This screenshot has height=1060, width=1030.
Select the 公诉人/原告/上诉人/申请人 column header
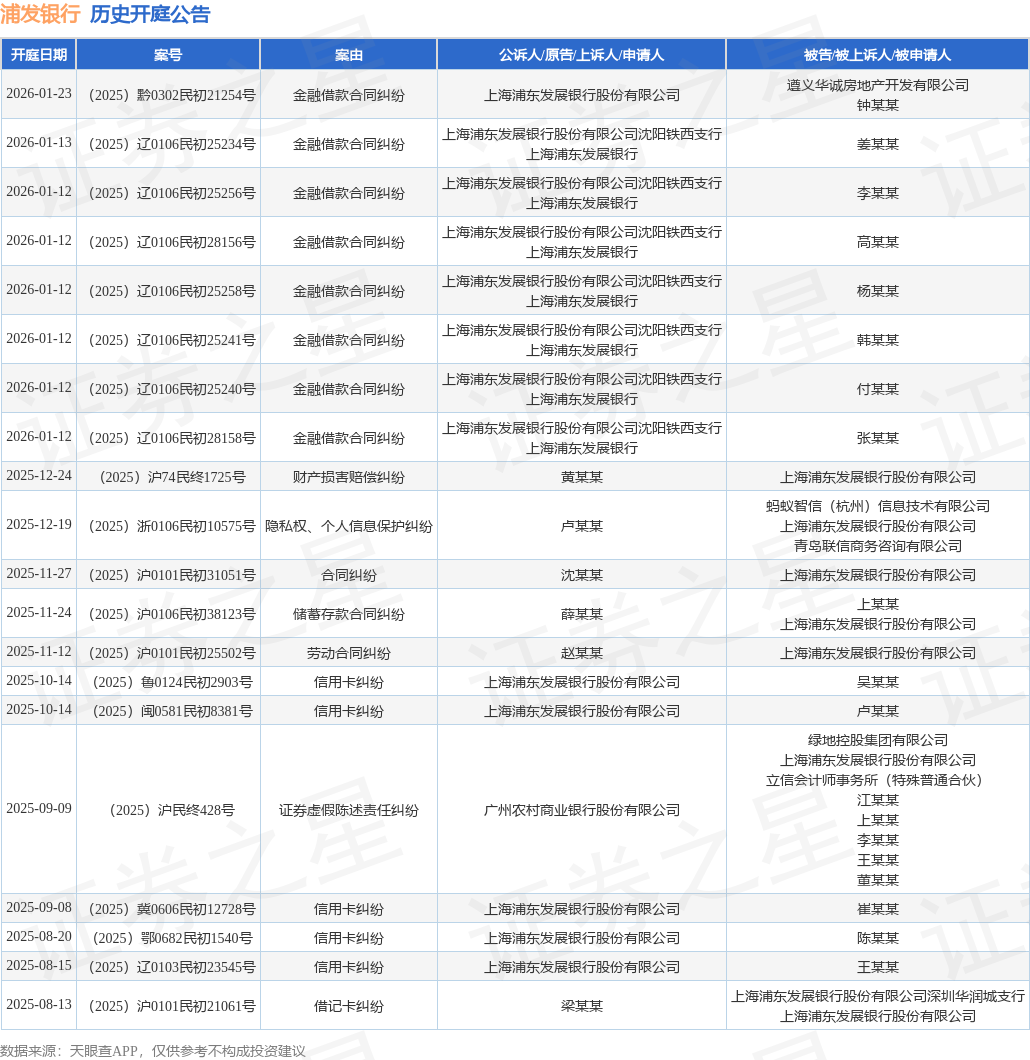coord(581,55)
